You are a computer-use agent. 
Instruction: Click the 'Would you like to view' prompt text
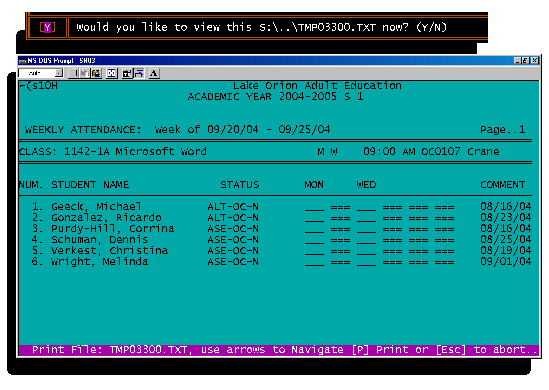262,27
